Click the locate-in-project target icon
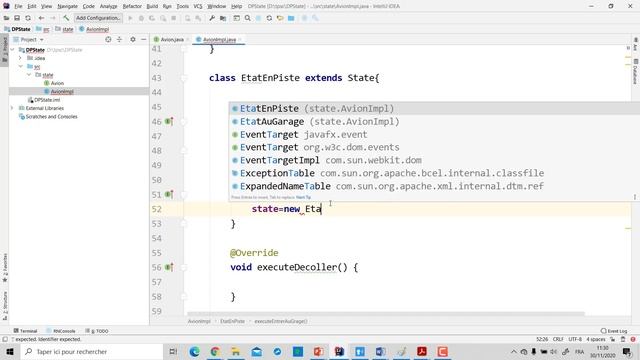 click(108, 40)
